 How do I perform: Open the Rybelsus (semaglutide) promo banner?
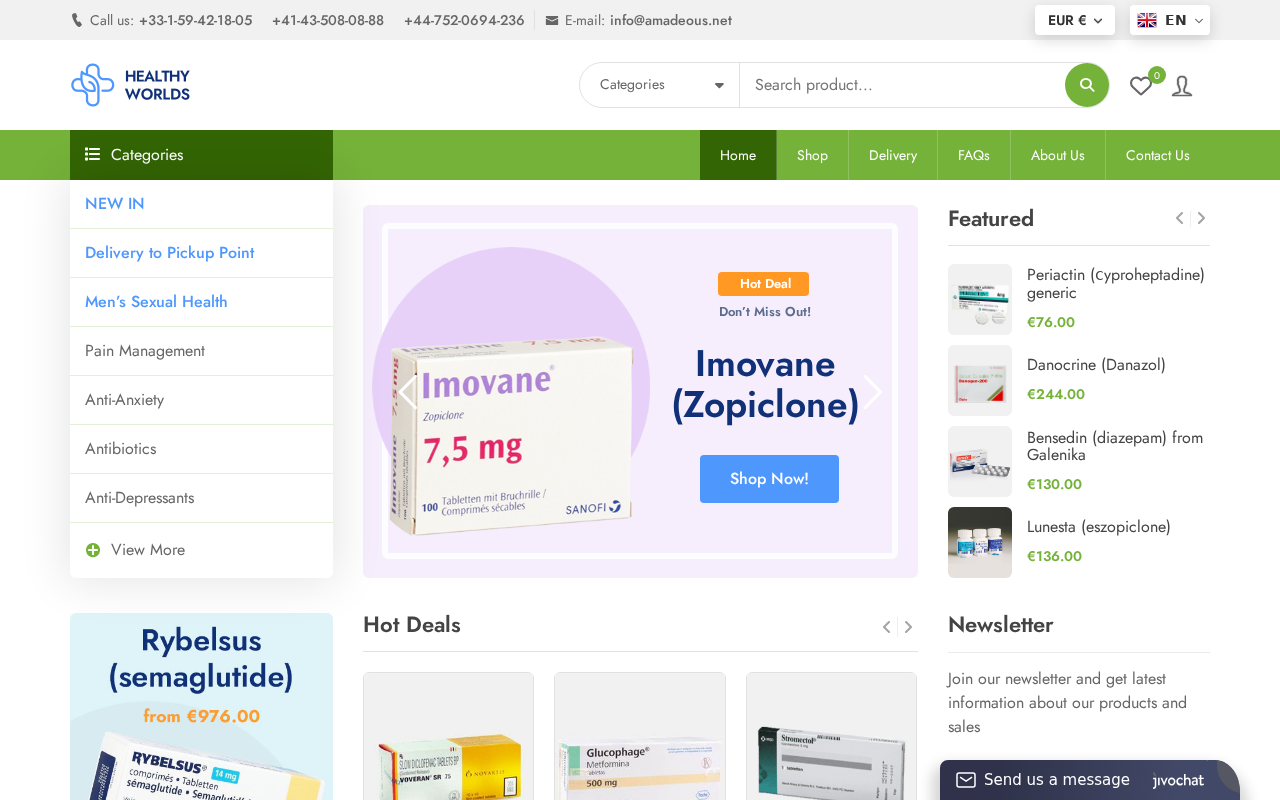point(201,706)
